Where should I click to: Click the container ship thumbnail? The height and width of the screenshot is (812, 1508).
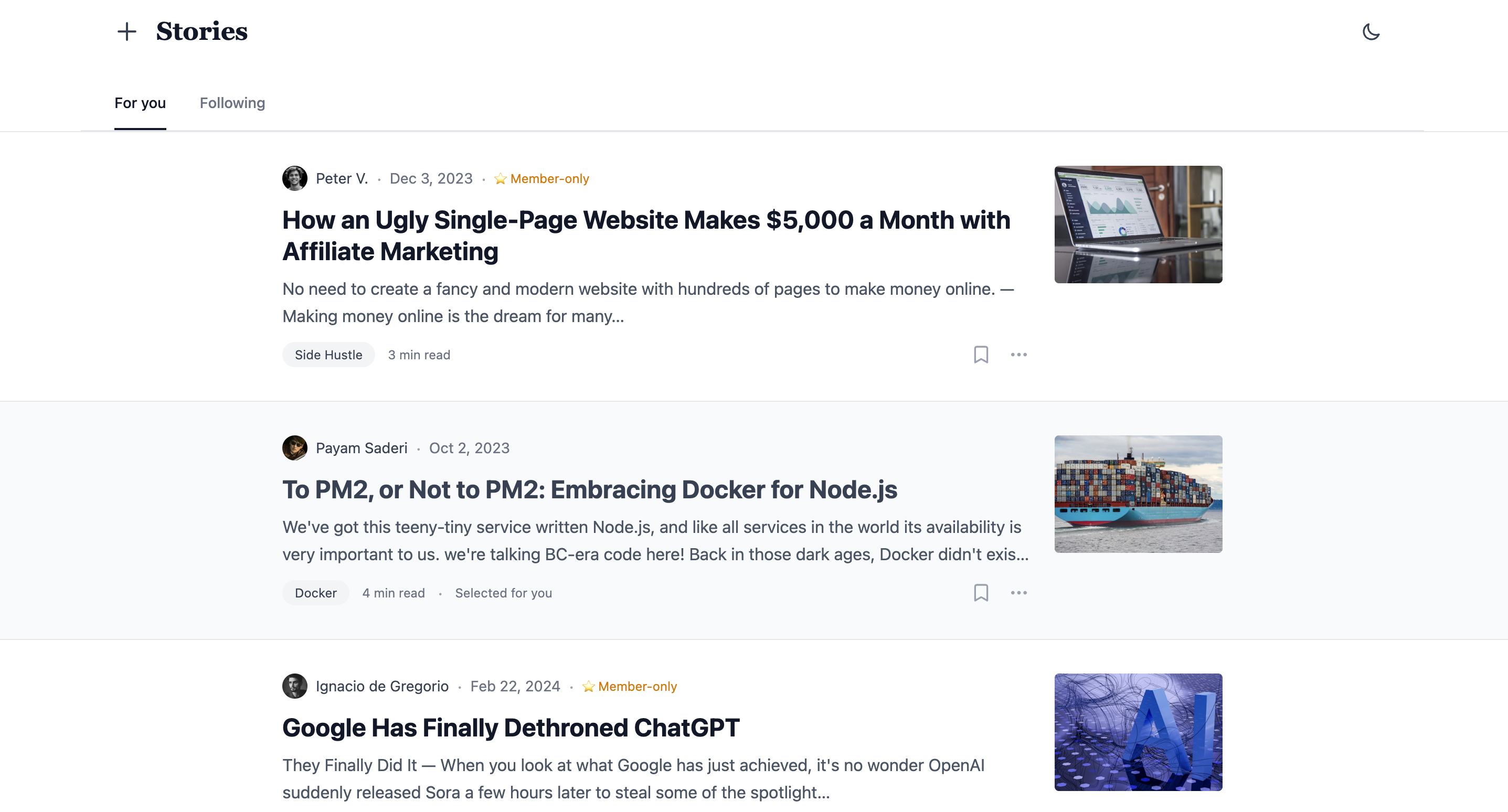pos(1138,494)
